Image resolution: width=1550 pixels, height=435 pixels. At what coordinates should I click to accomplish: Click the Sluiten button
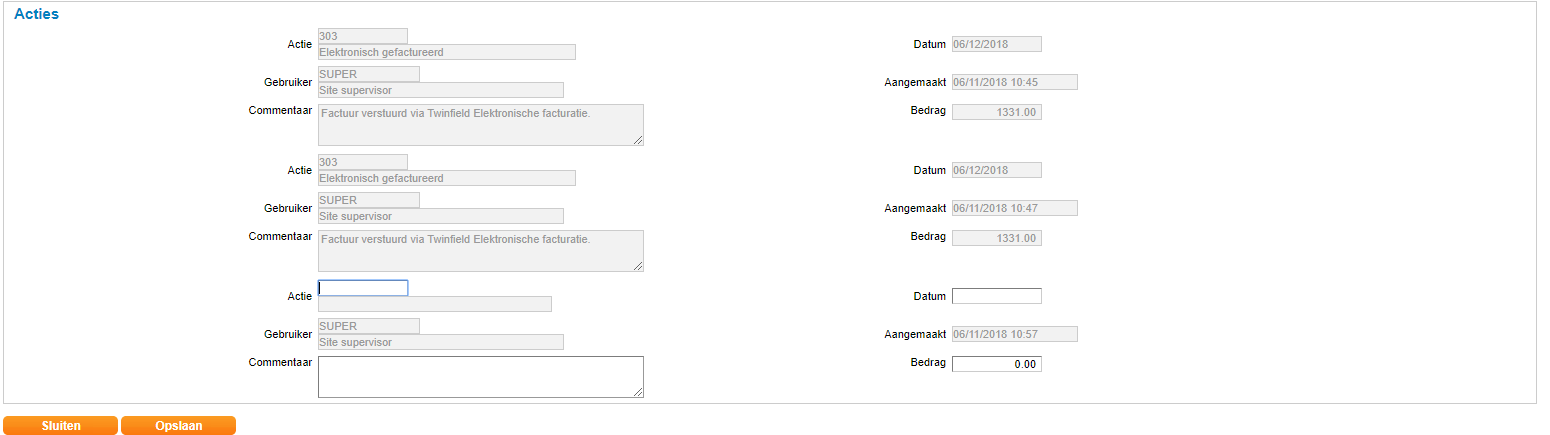[61, 426]
